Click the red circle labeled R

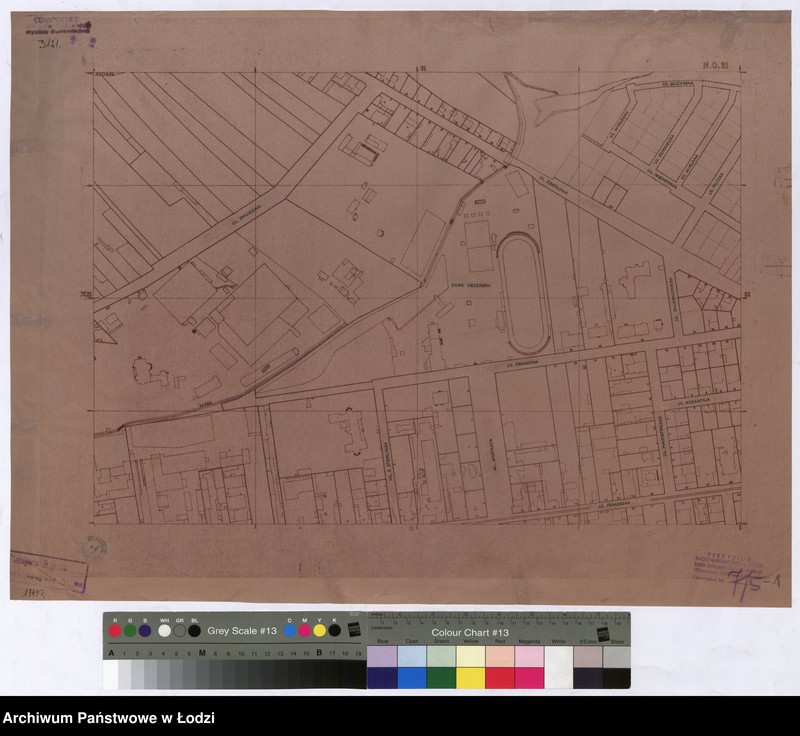[115, 631]
